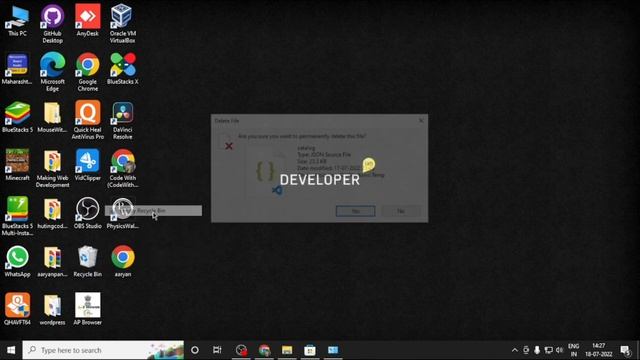The image size is (640, 360).
Task: Select the DaVinci Resolve shortcut
Action: click(x=122, y=120)
